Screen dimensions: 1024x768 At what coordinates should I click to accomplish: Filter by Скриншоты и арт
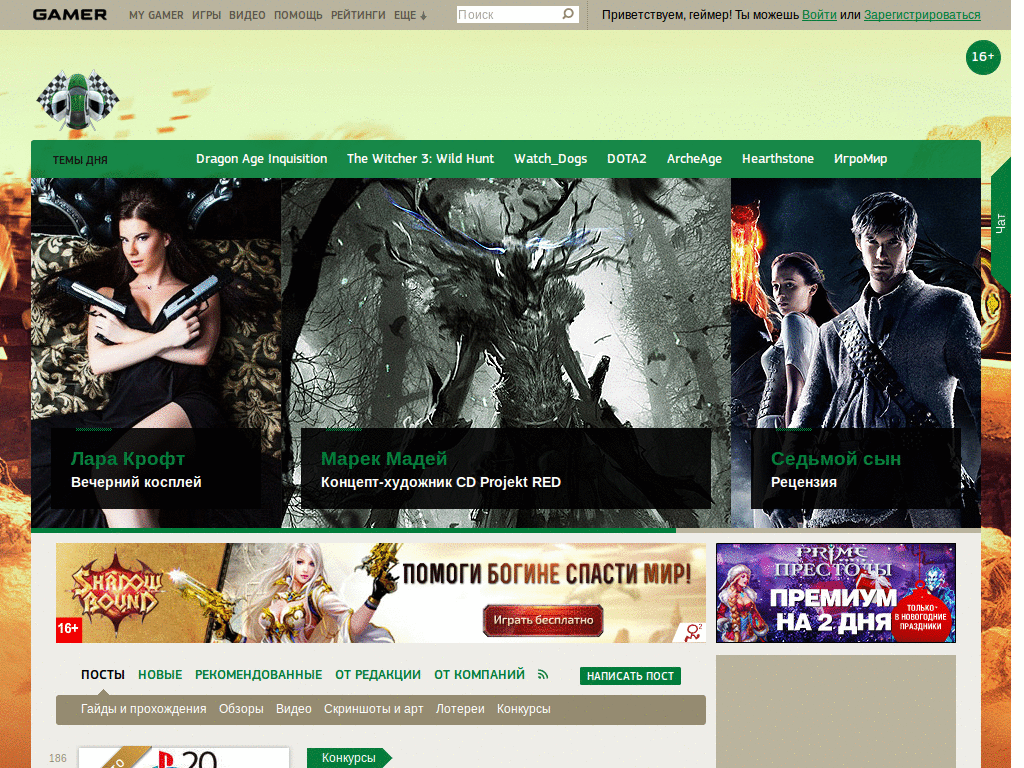click(374, 709)
